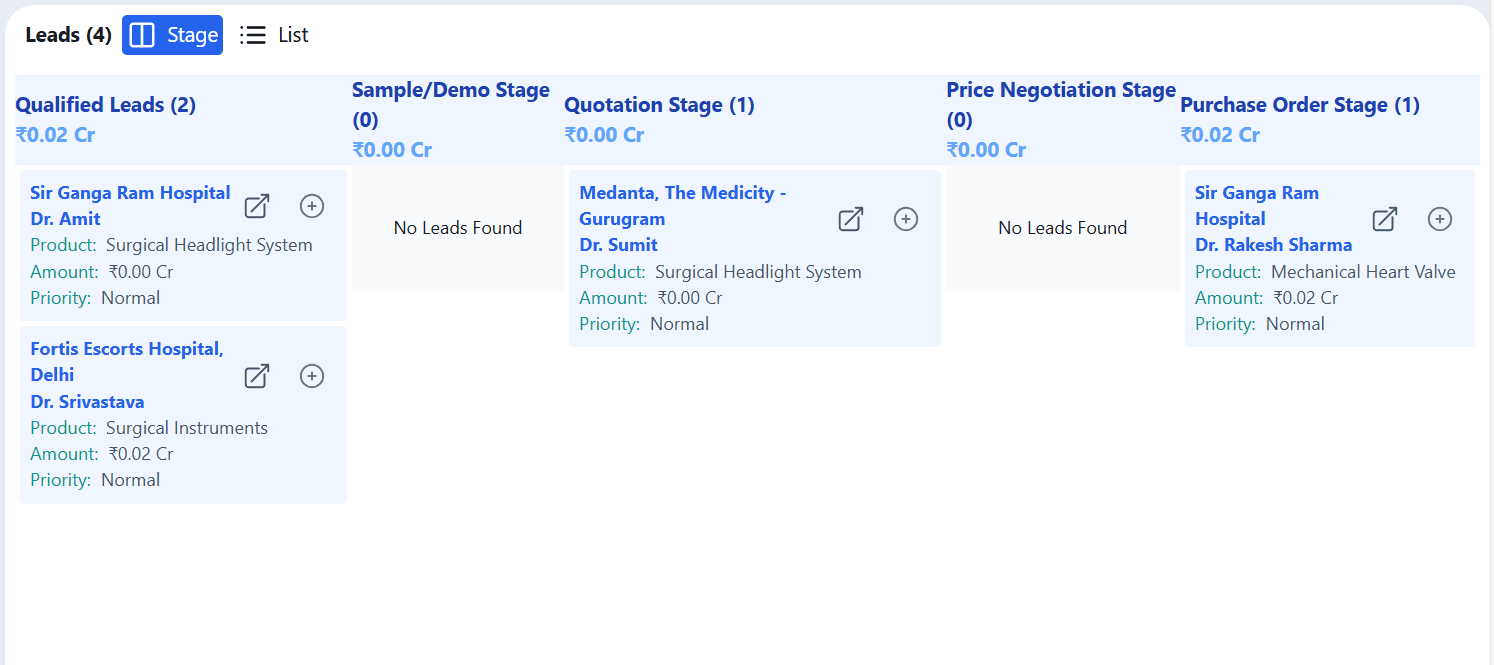The width and height of the screenshot is (1494, 665).
Task: Select the Quotation Stage (1) column header
Action: point(659,105)
